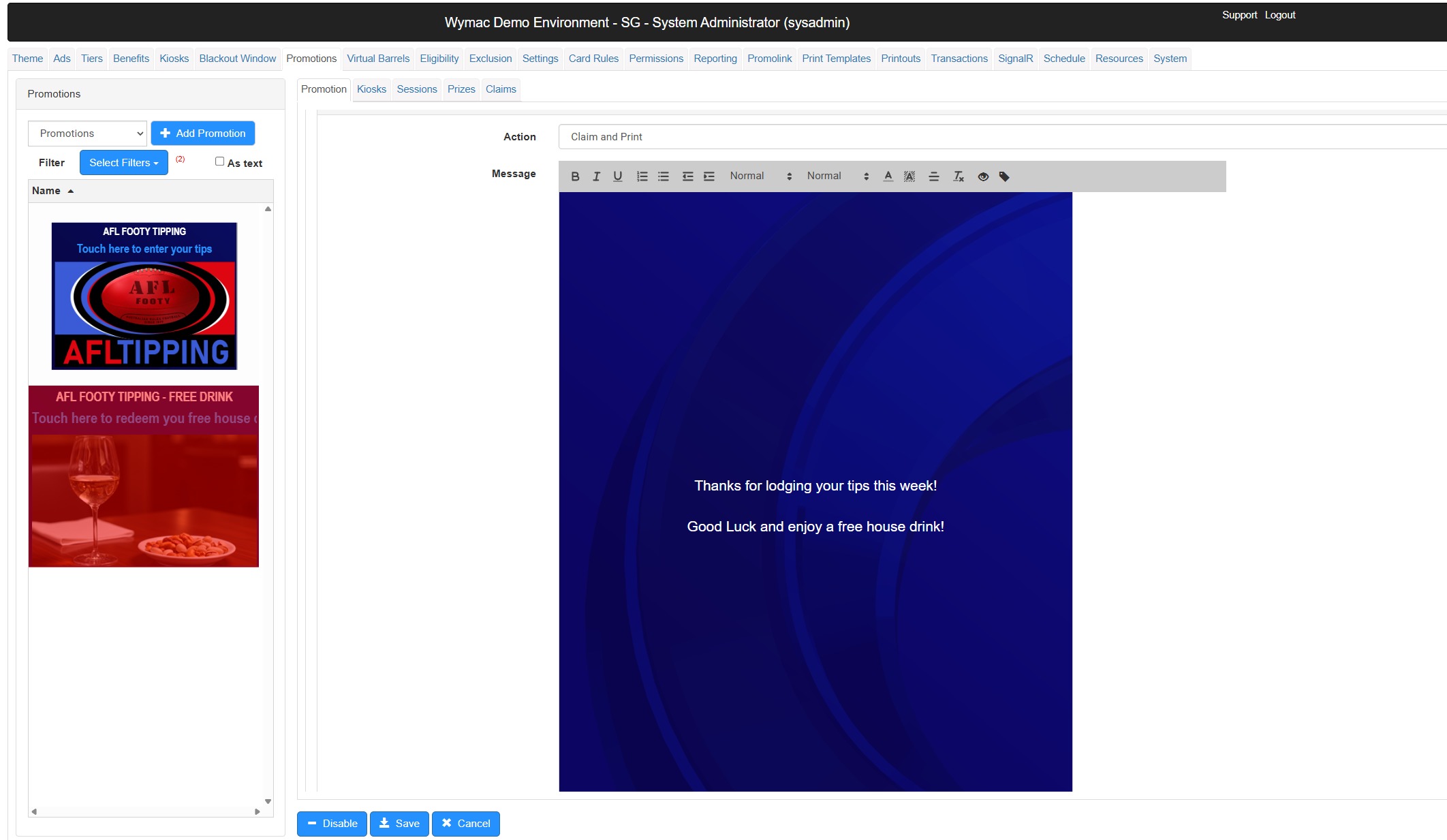Toggle underline formatting

point(617,176)
